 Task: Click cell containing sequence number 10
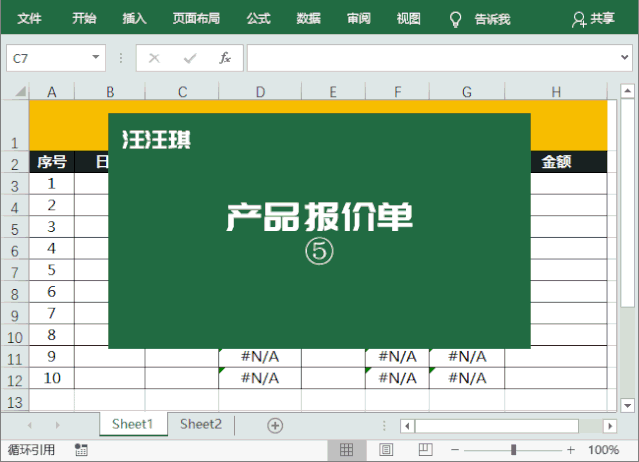tap(52, 378)
